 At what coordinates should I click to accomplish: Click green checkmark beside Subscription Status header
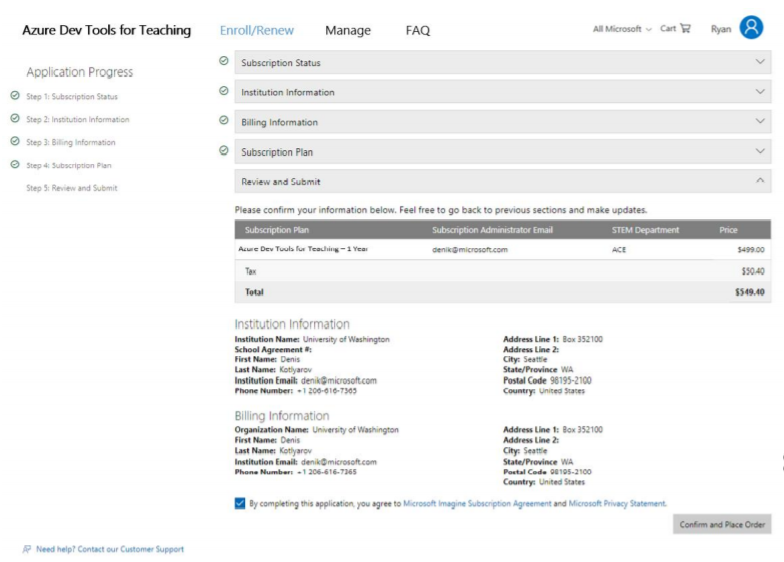(x=224, y=60)
